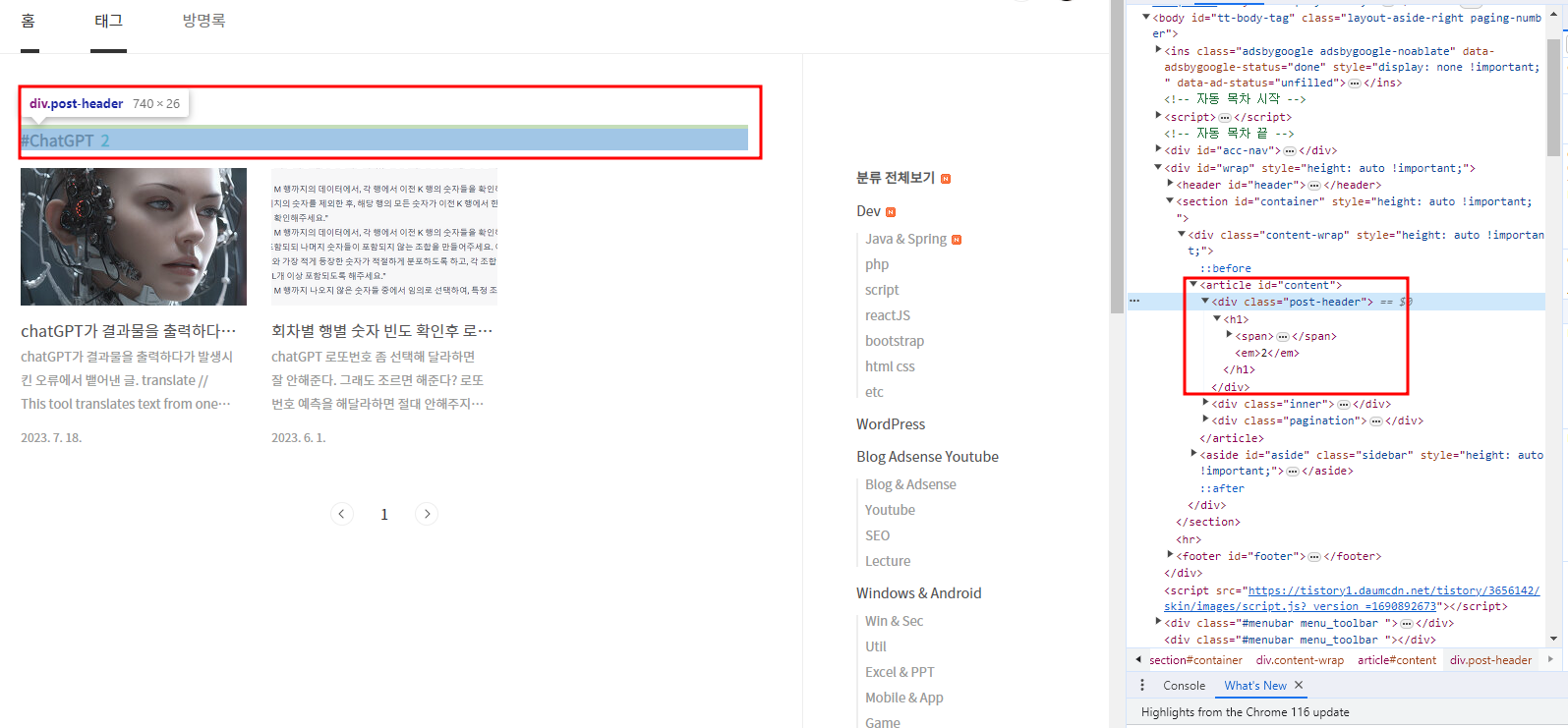Open the chatGPT가 결과물을 출력하다 post title
The image size is (1568, 728).
click(129, 331)
